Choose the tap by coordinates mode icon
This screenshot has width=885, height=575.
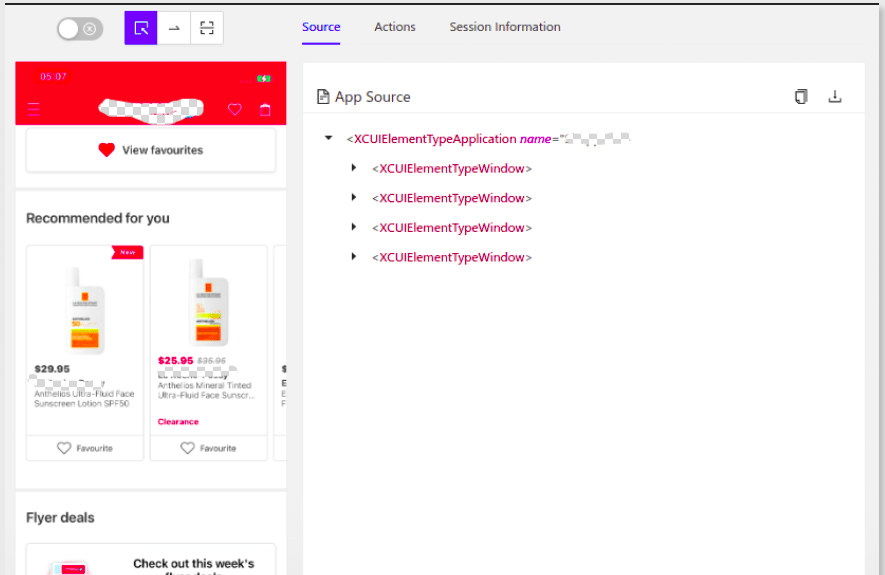click(x=207, y=28)
